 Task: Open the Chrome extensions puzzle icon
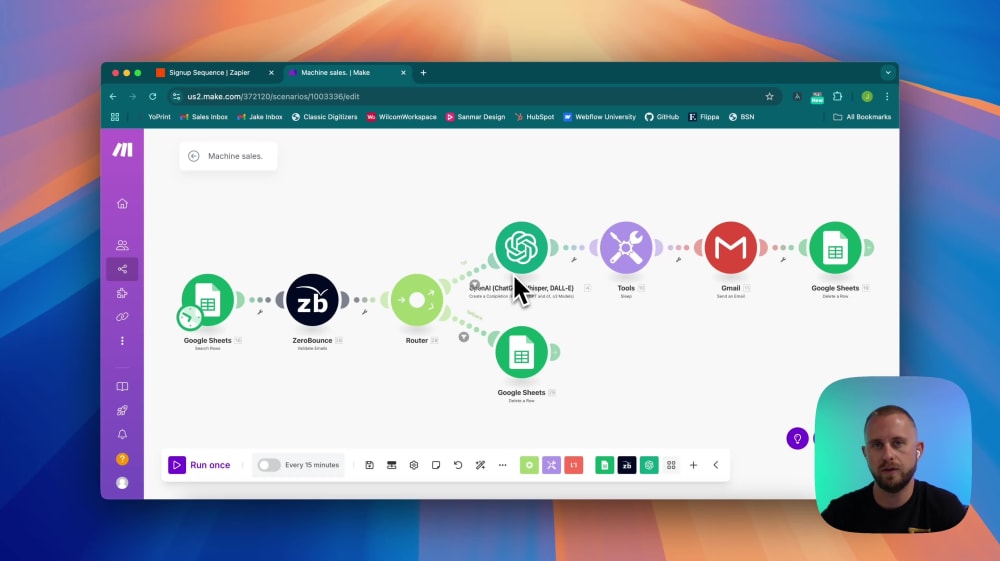(838, 97)
